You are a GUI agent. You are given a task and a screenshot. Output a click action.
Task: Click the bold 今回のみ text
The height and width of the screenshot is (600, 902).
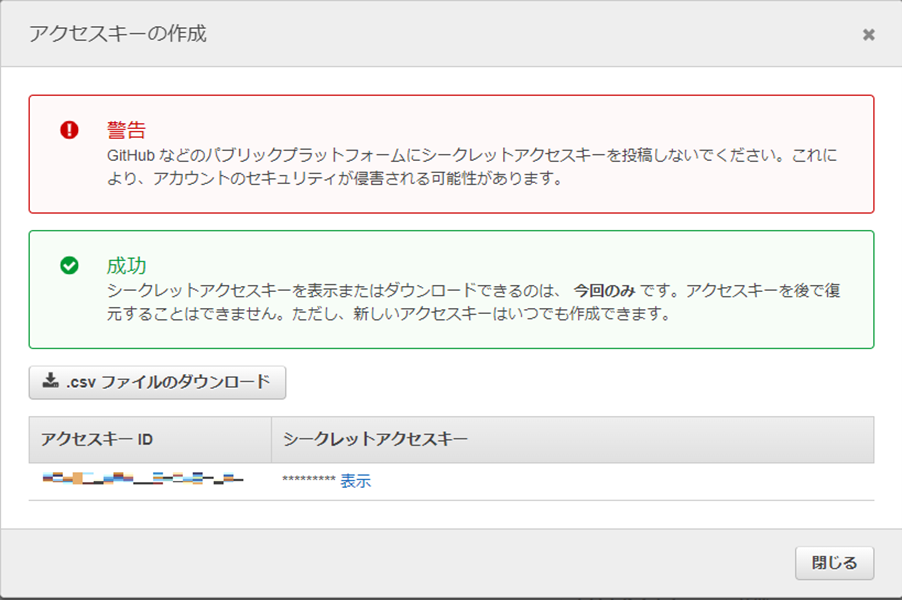[601, 291]
